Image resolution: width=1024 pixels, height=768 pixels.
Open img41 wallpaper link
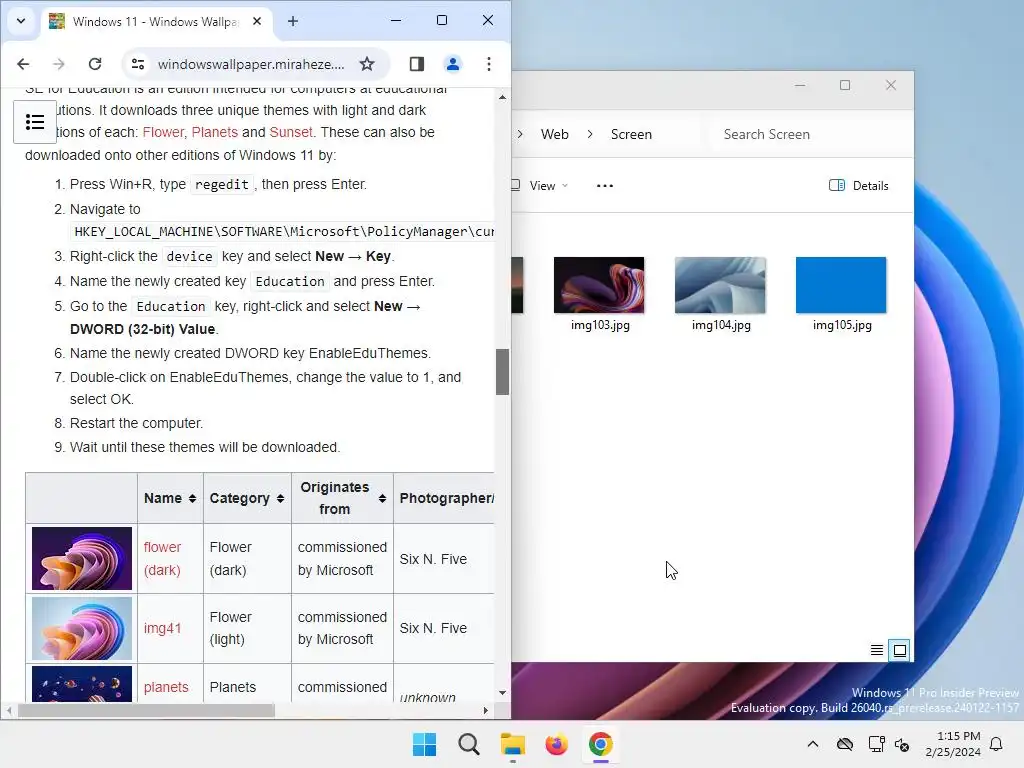click(162, 628)
